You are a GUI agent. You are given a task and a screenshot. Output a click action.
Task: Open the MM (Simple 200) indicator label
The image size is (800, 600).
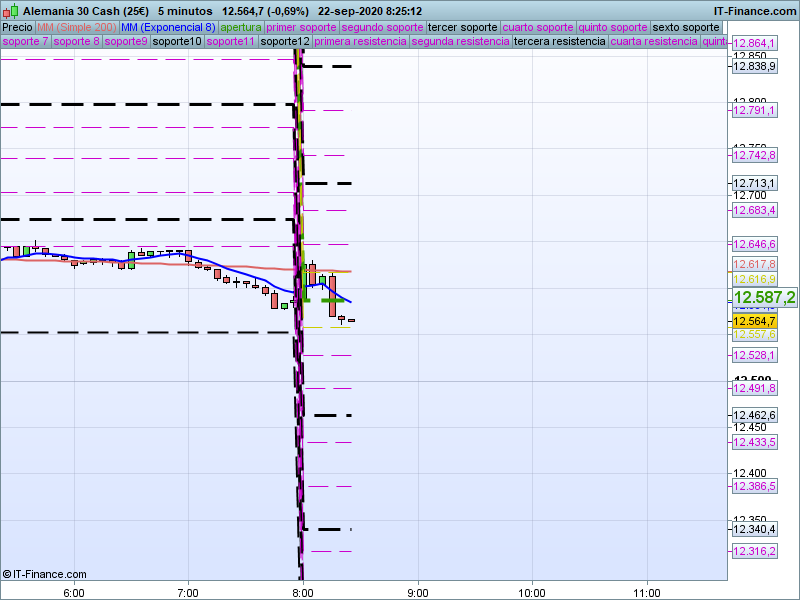click(77, 28)
